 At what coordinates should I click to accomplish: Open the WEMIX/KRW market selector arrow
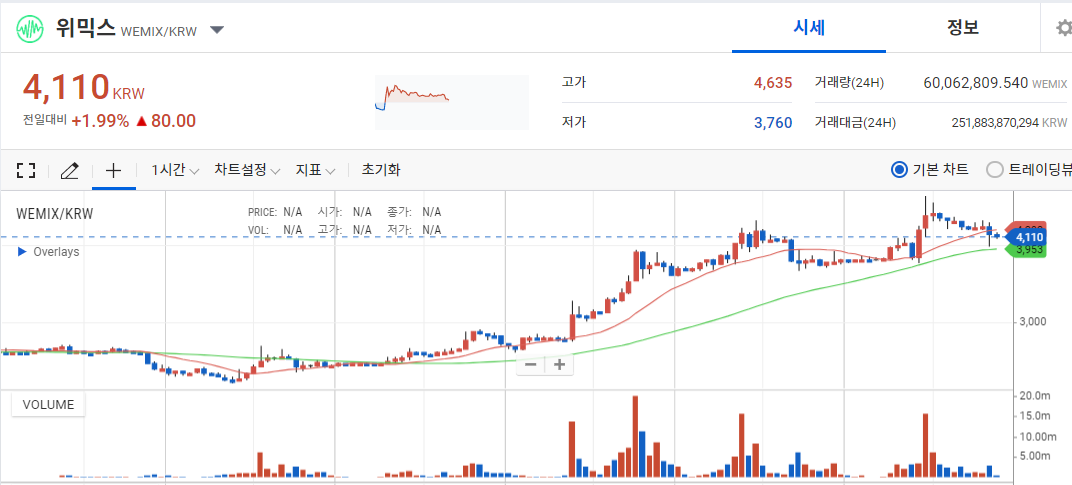217,30
